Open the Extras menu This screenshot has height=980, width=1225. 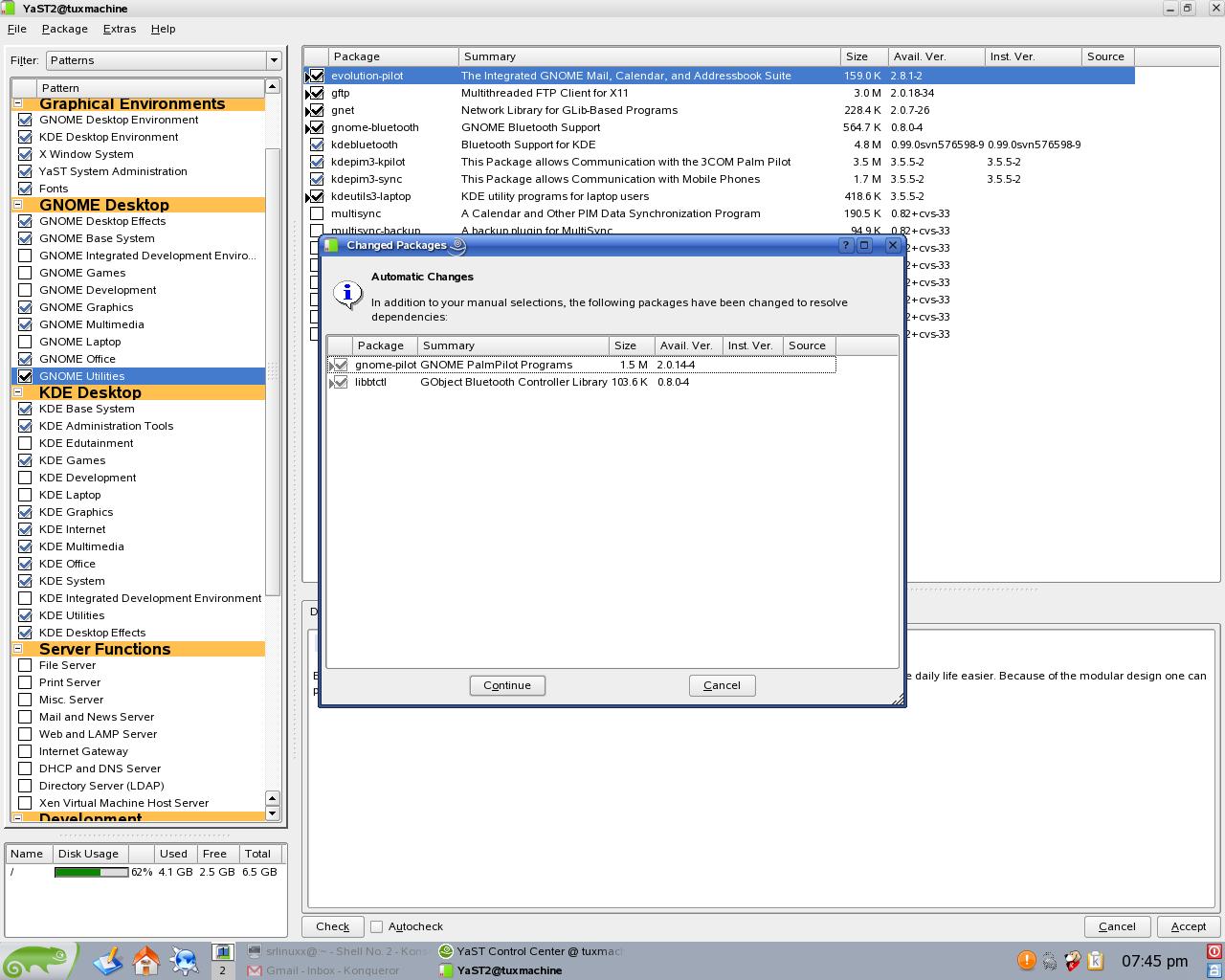click(x=120, y=29)
